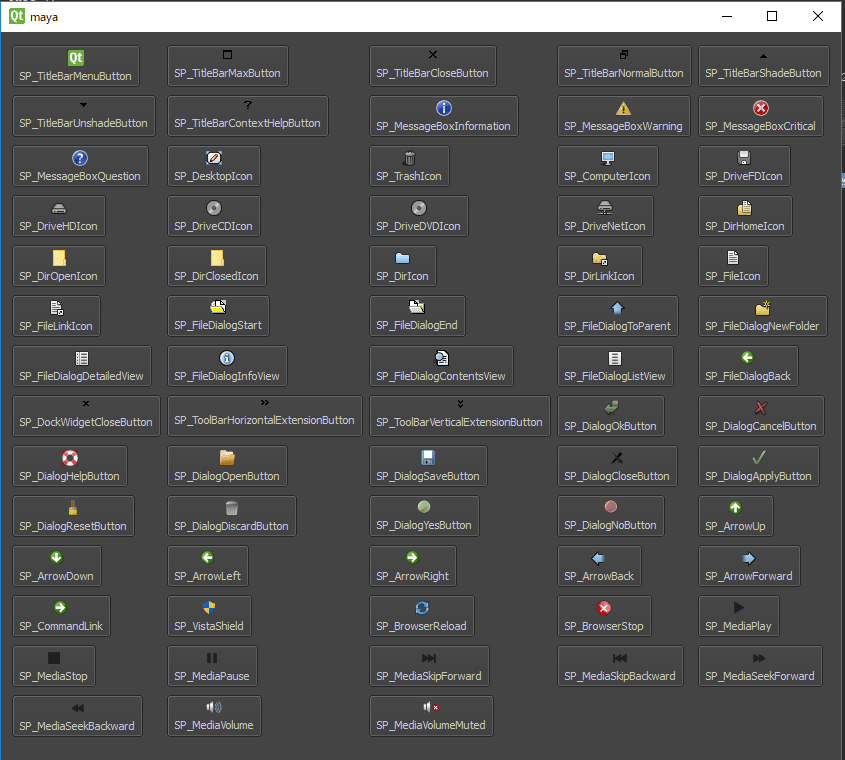Click the SP_DialogSaveButton floppy button

coord(427,466)
